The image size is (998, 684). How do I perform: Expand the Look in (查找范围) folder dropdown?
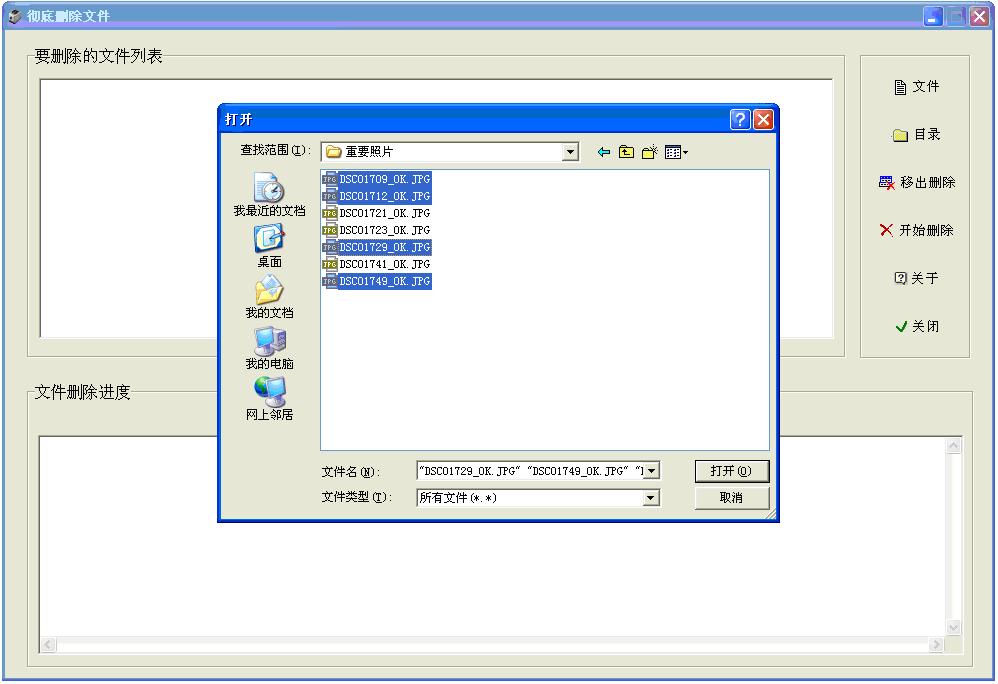(570, 152)
